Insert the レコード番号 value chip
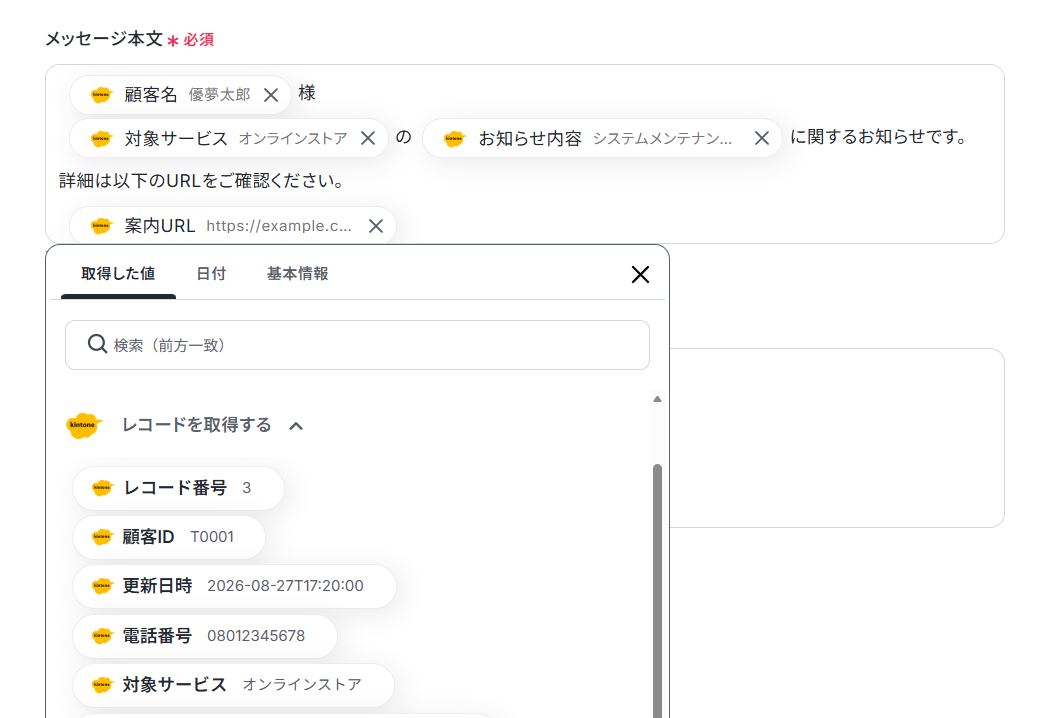This screenshot has width=1045, height=718. click(x=178, y=488)
